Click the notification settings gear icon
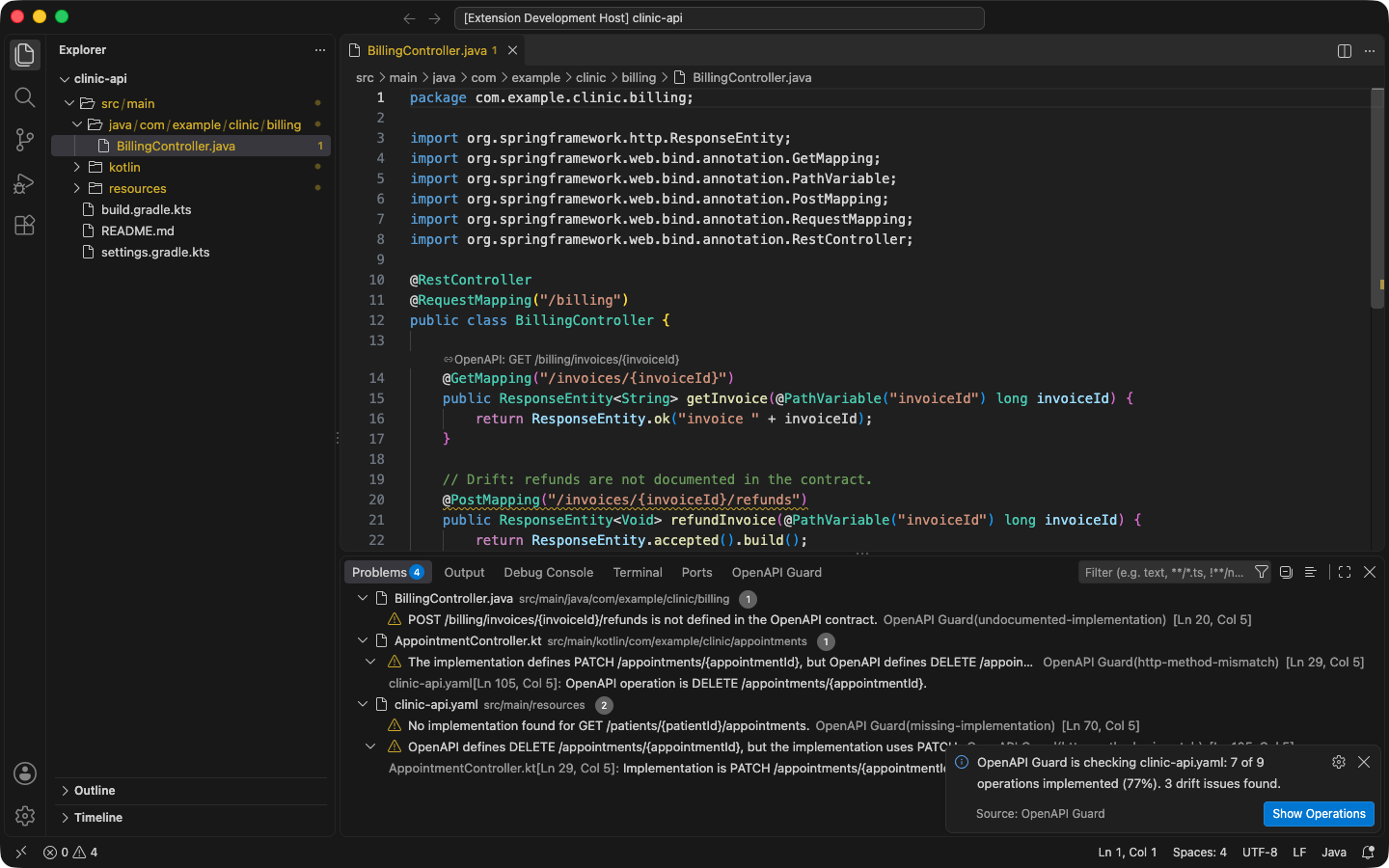This screenshot has width=1389, height=868. (1339, 762)
